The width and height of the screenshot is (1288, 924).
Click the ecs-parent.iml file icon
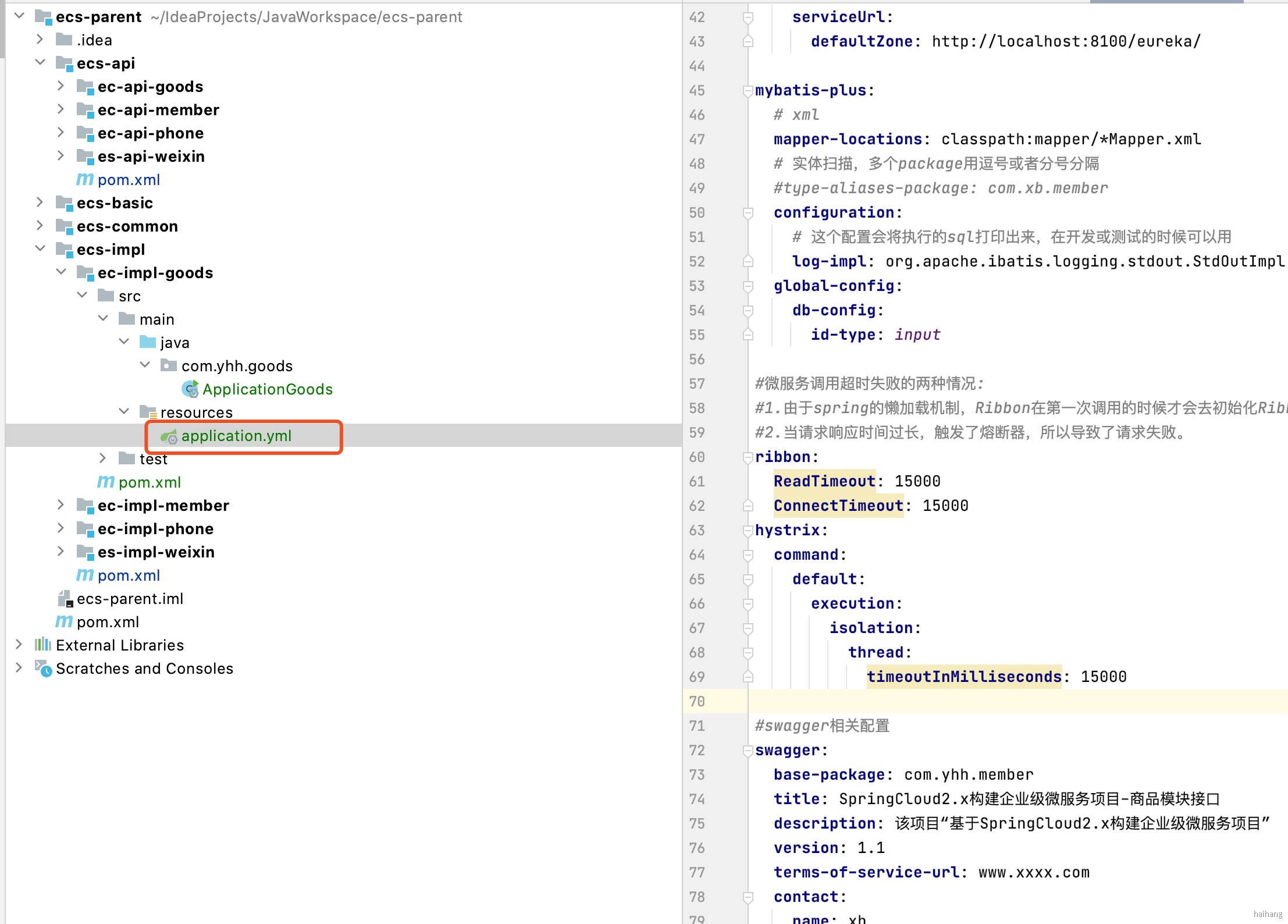click(65, 598)
